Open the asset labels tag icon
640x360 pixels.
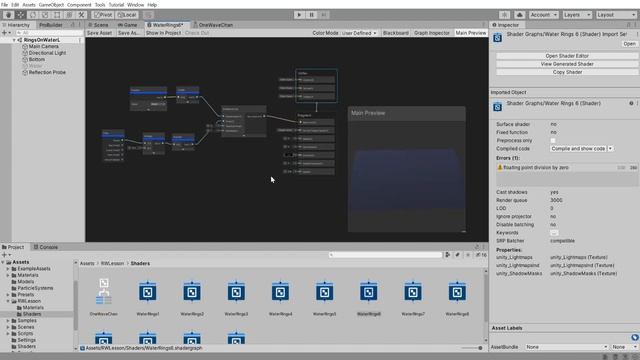[635, 337]
